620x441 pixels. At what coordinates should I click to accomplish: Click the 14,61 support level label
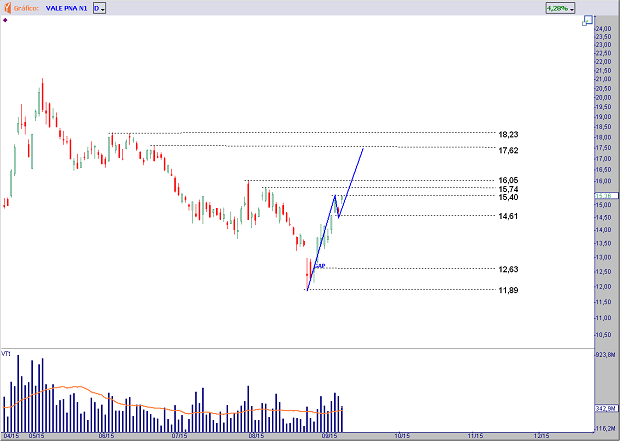507,217
